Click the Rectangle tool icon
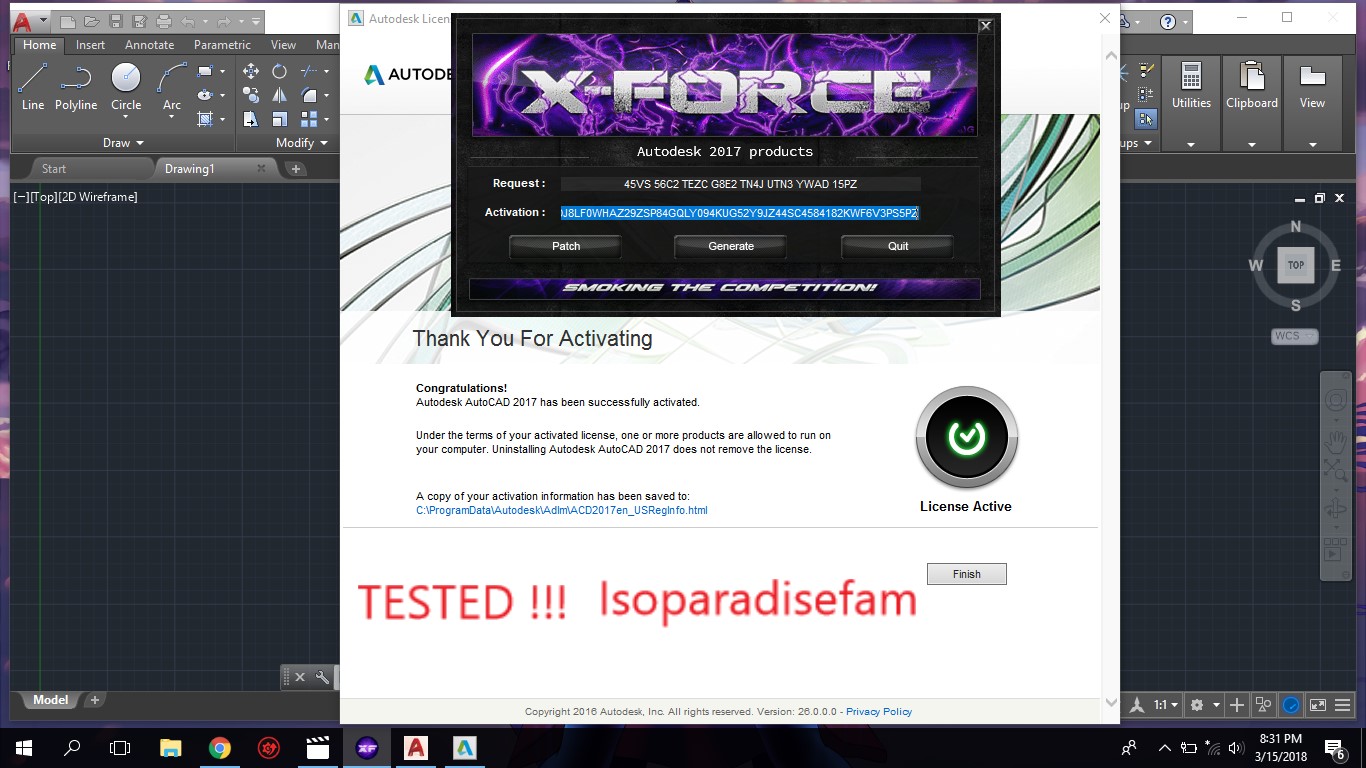Viewport: 1366px width, 768px height. pos(205,72)
